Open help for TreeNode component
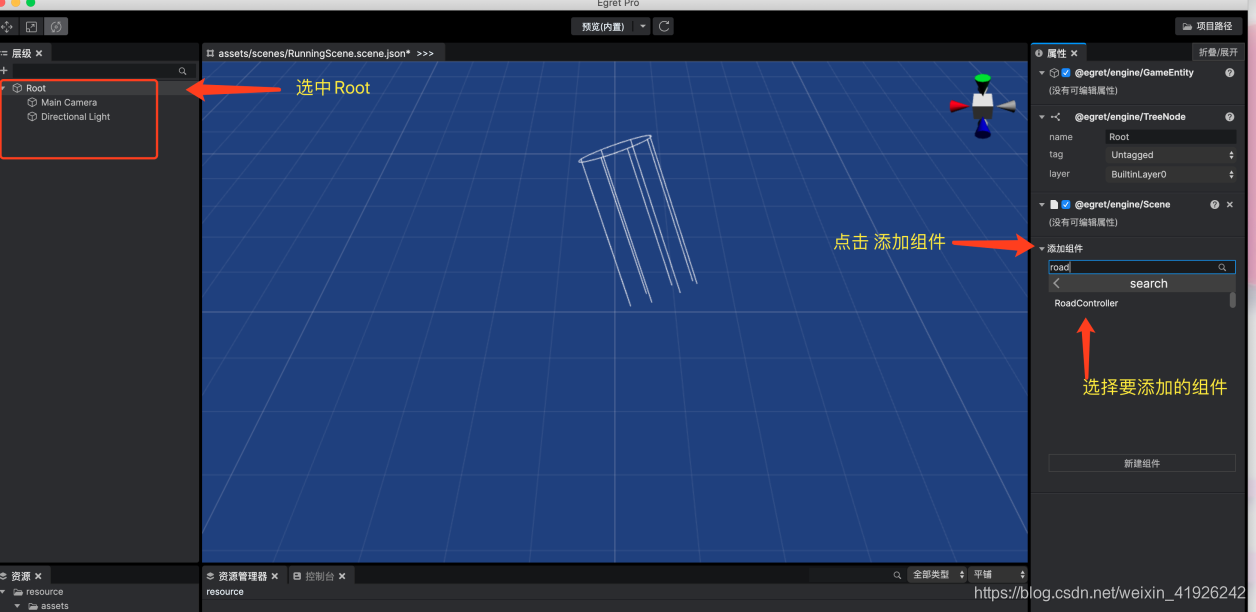 (1229, 117)
